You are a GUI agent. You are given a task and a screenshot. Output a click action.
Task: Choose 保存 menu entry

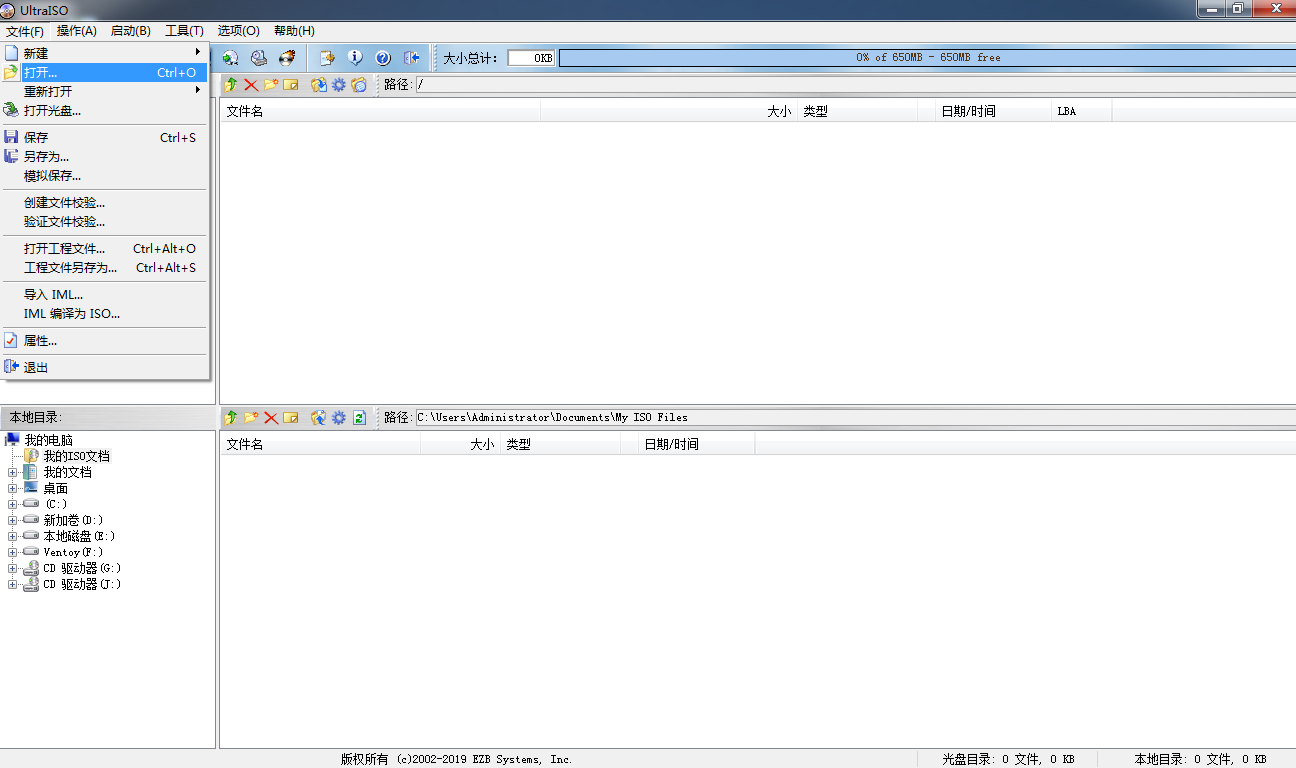[x=104, y=137]
